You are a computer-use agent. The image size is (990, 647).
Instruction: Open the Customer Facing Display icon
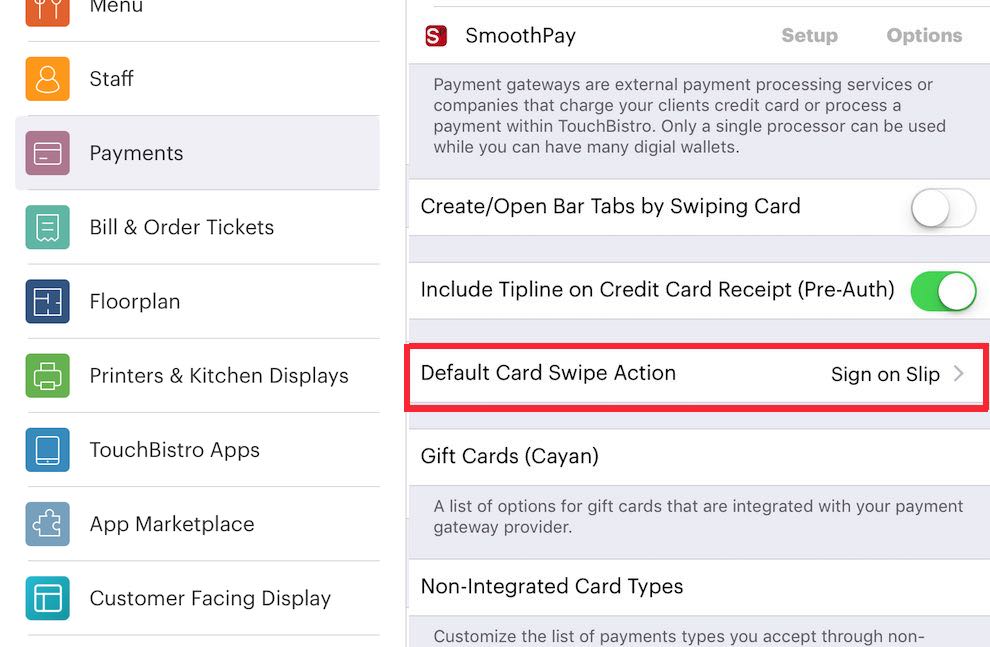(x=44, y=598)
